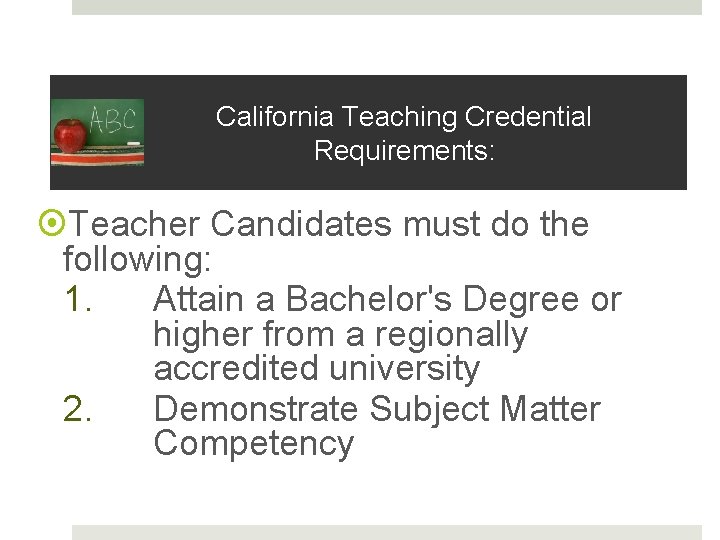This screenshot has height=540, width=720.
Task: Click the gray bar at the slide bottom
Action: coord(387,532)
